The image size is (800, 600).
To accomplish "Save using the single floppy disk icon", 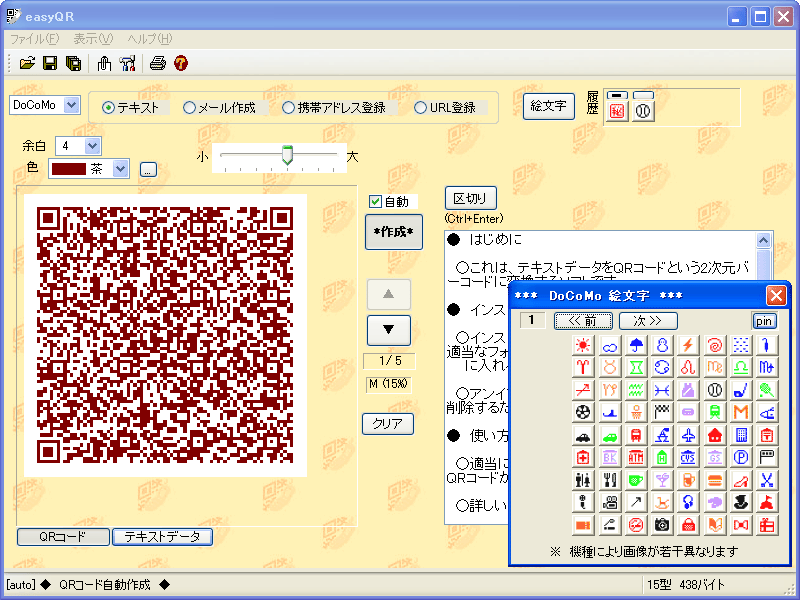I will pos(50,63).
